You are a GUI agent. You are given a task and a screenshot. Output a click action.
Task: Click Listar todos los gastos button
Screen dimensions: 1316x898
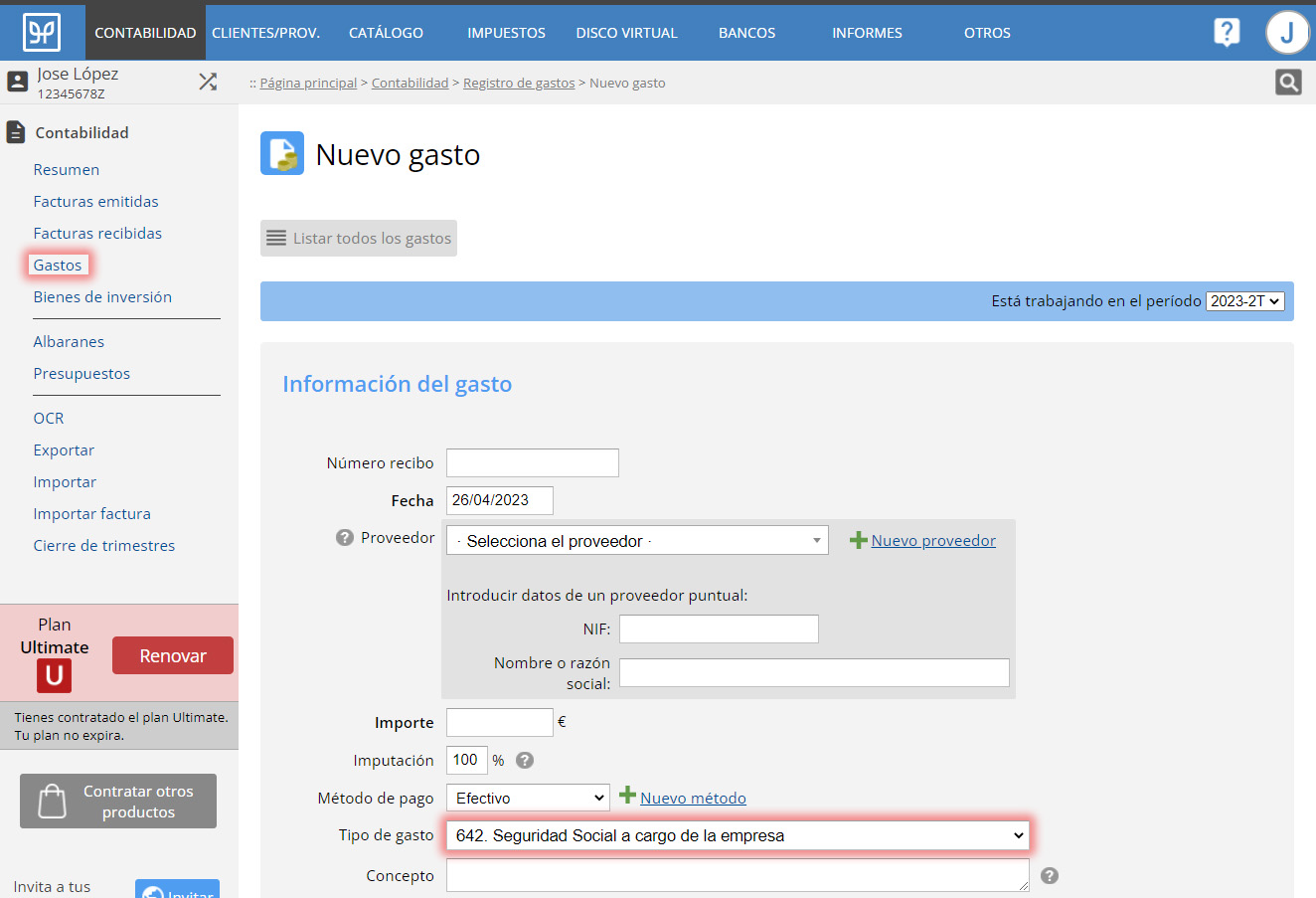[359, 239]
